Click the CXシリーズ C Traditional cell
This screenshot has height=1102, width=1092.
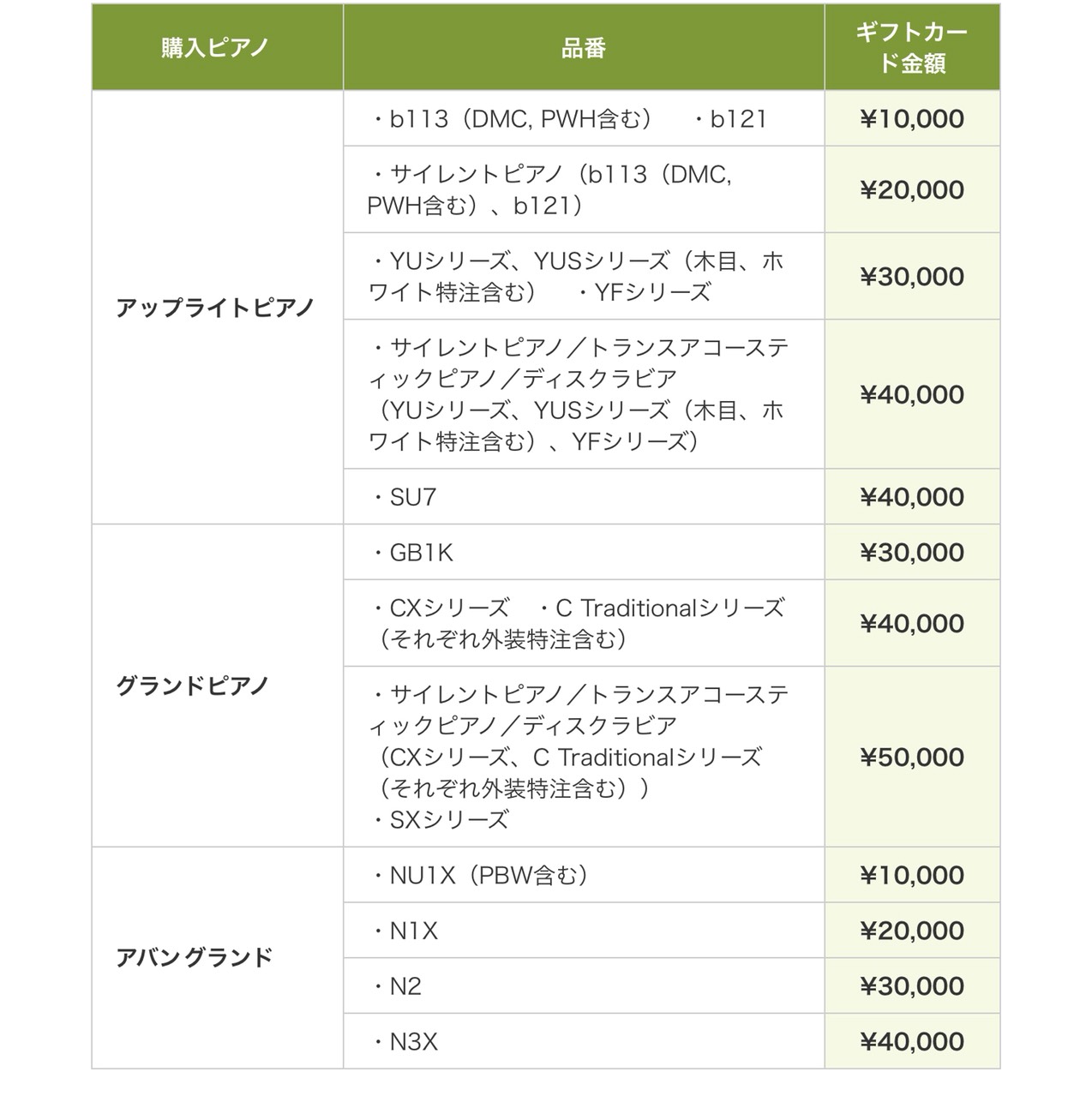coord(584,623)
